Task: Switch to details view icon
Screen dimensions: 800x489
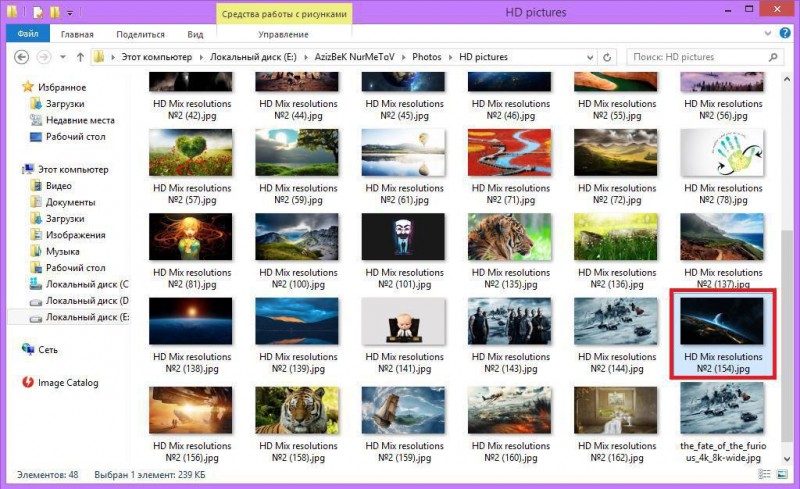Action: (x=764, y=474)
